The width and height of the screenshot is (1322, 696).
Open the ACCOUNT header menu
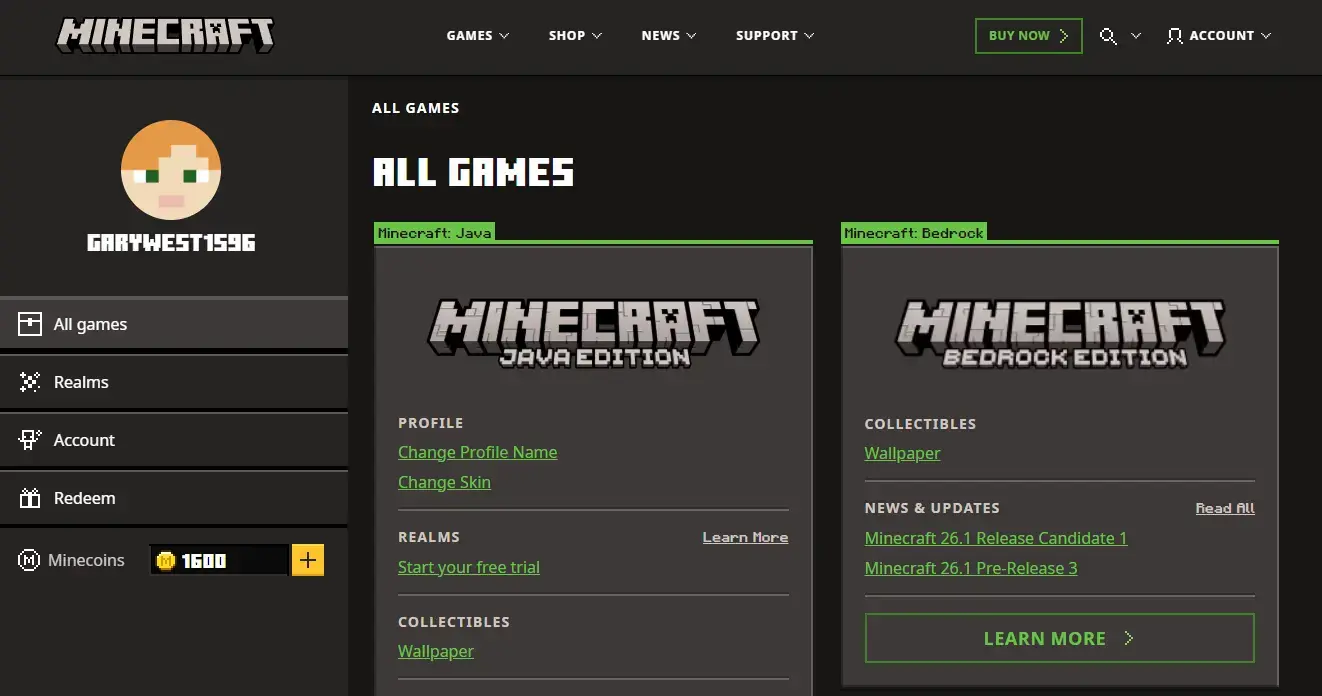(1219, 36)
